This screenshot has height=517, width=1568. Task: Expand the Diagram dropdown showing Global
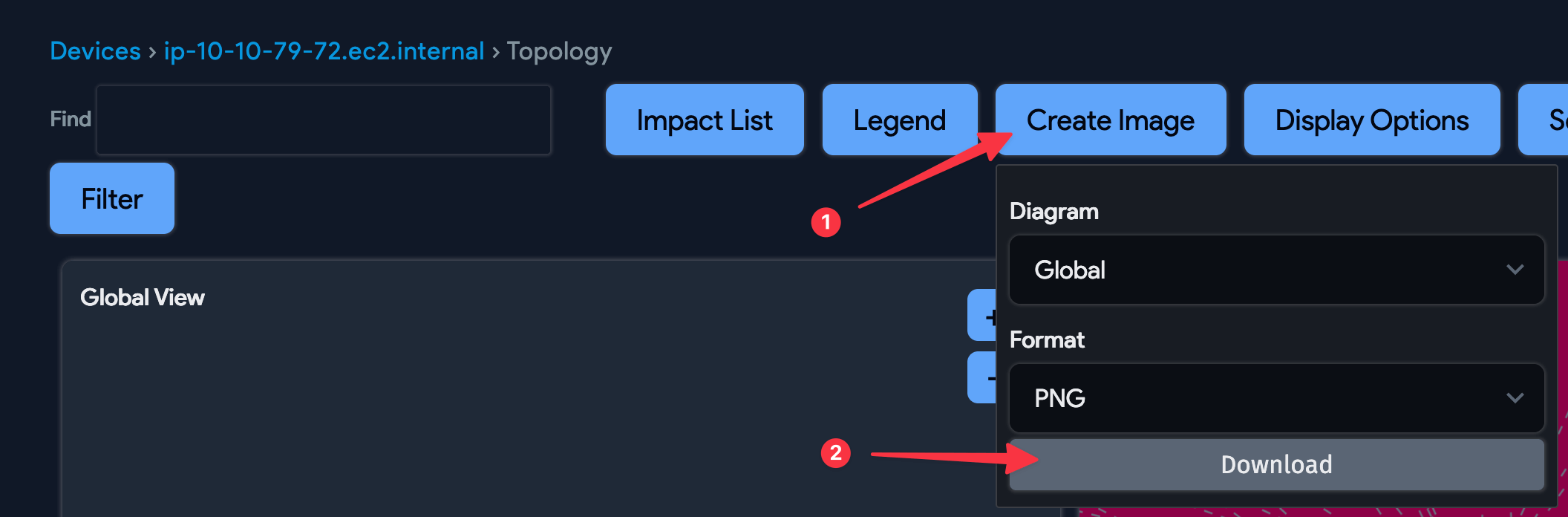(x=1275, y=270)
